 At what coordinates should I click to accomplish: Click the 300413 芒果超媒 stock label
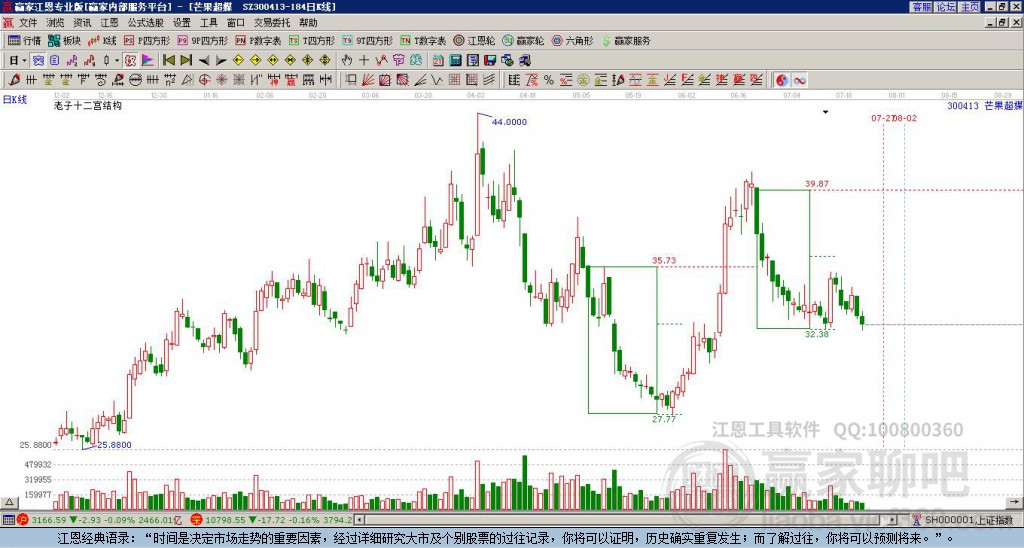(x=985, y=105)
